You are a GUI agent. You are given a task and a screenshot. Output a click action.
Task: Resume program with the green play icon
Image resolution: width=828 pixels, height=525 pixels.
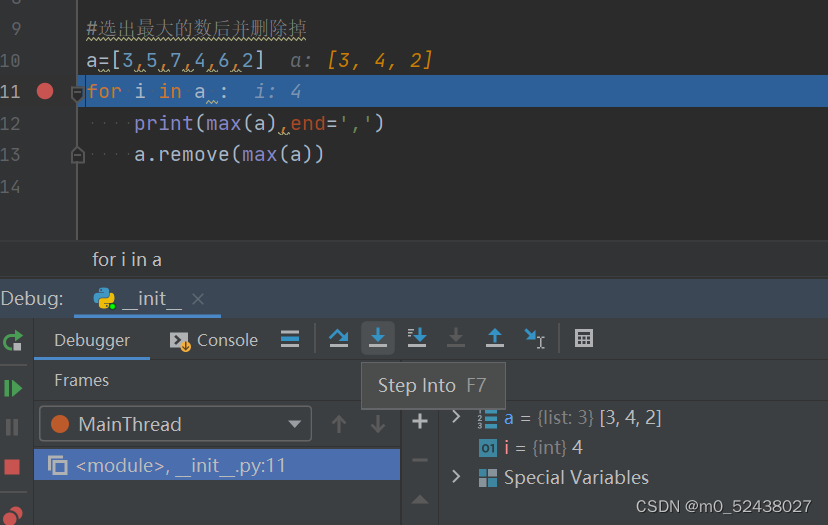coord(13,388)
